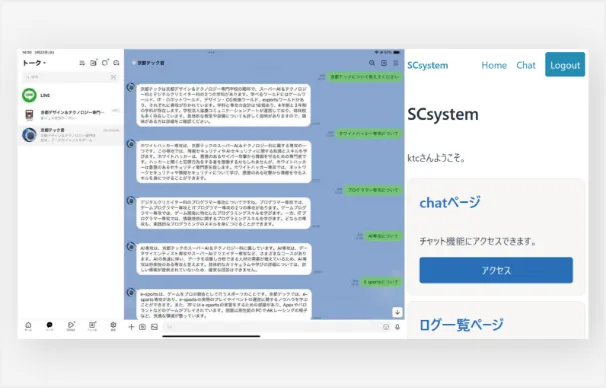Image resolution: width=606 pixels, height=388 pixels.
Task: Open the chat menu hamburger icon
Action: coord(396,63)
